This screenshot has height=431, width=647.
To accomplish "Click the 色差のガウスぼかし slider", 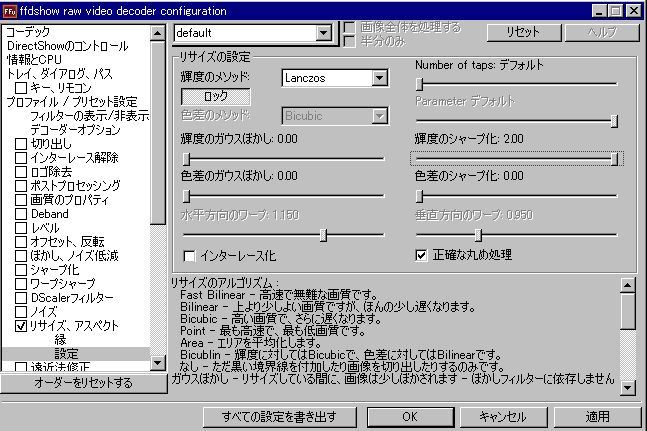I will coord(283,196).
